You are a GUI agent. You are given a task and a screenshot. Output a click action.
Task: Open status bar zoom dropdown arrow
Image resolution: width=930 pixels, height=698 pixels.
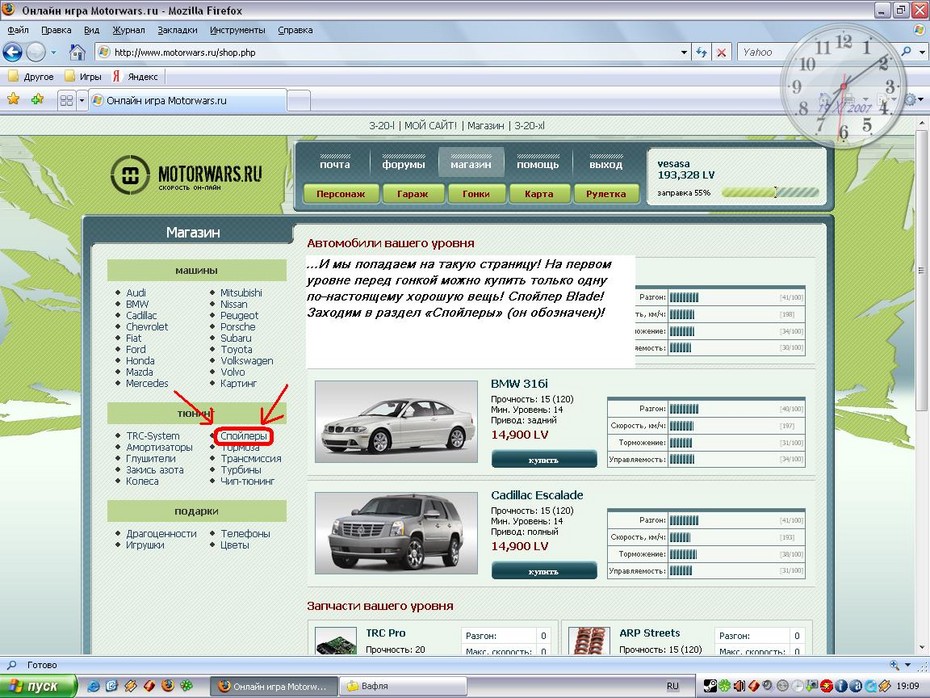coord(907,665)
